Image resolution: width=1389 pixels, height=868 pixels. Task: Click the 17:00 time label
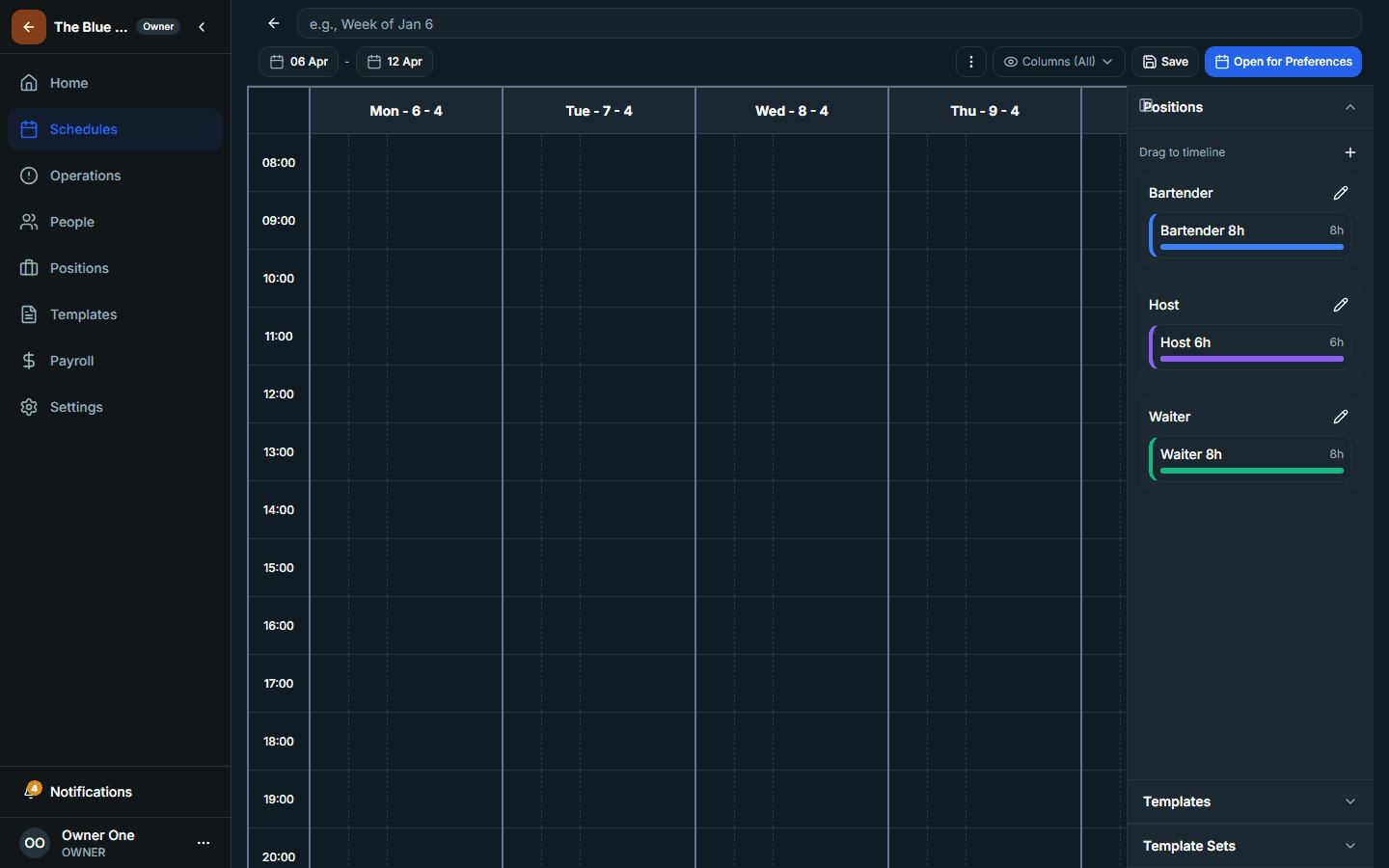pyautogui.click(x=279, y=684)
